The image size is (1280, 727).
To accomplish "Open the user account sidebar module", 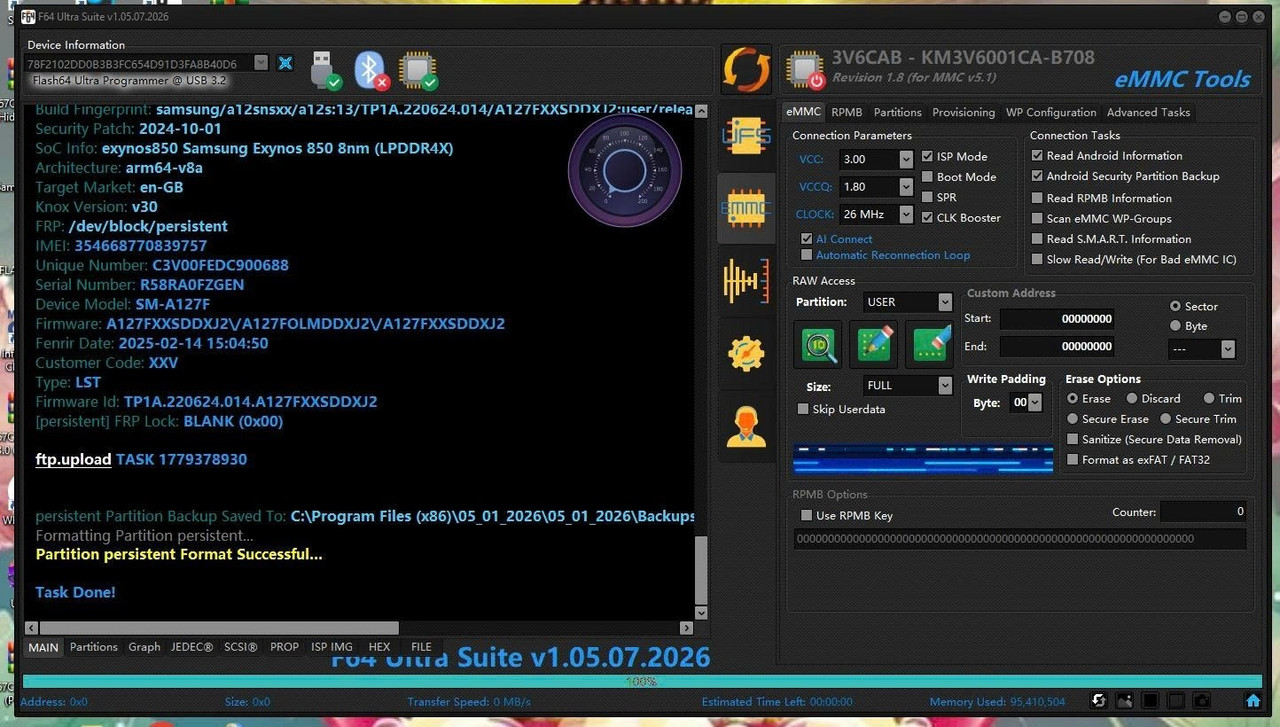I will (746, 425).
